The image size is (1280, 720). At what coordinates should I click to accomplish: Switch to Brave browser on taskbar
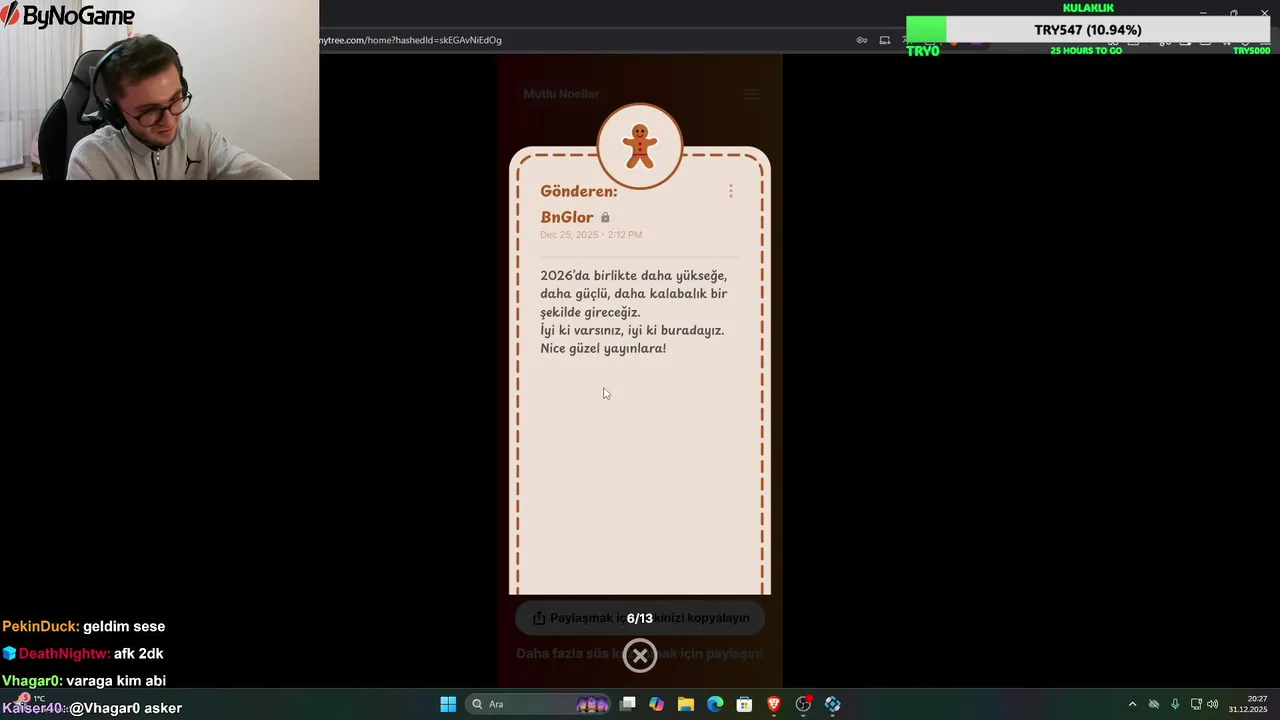click(x=774, y=704)
